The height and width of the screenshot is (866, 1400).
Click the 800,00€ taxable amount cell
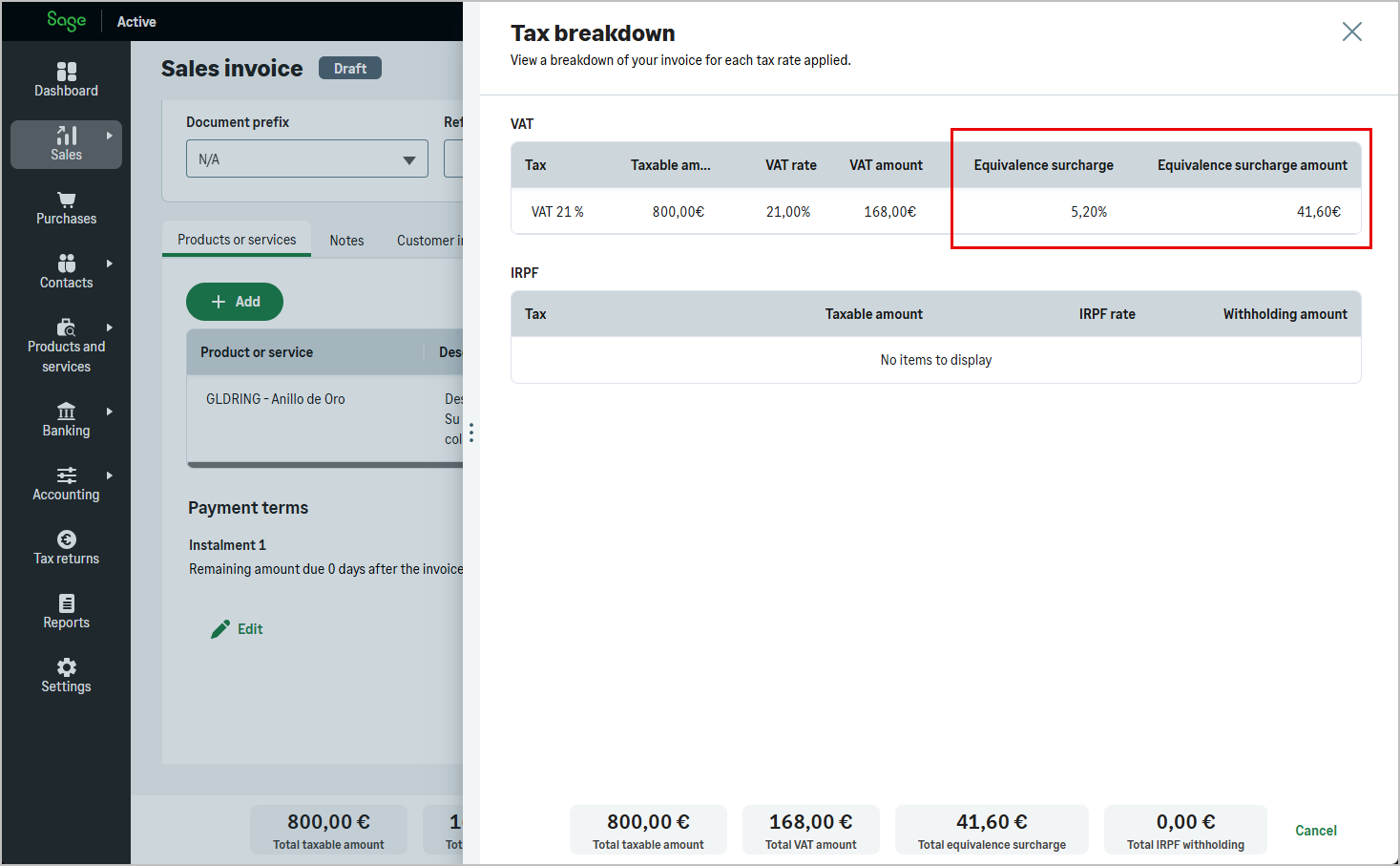tap(679, 212)
